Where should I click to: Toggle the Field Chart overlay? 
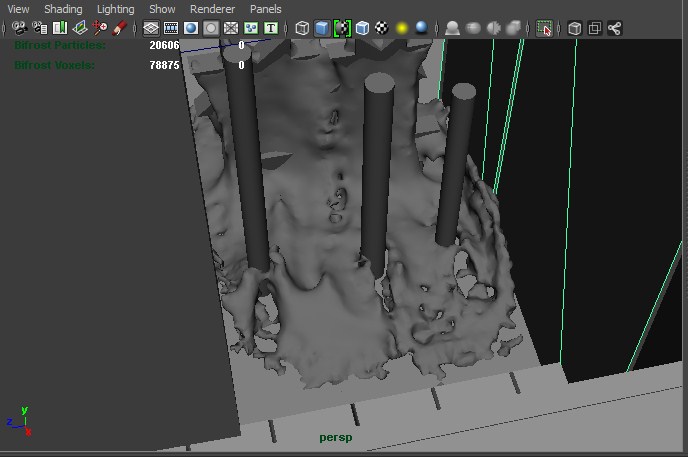click(x=231, y=28)
